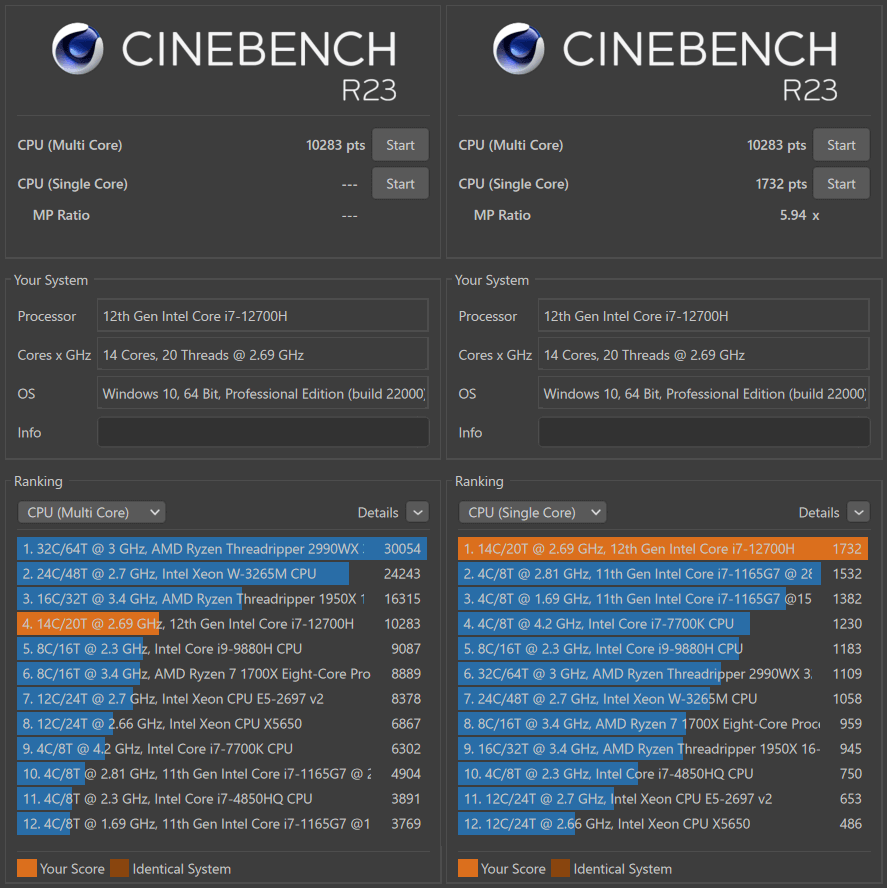Select i7-1165G7 row scoring 1532
The height and width of the screenshot is (888, 887).
(x=663, y=574)
